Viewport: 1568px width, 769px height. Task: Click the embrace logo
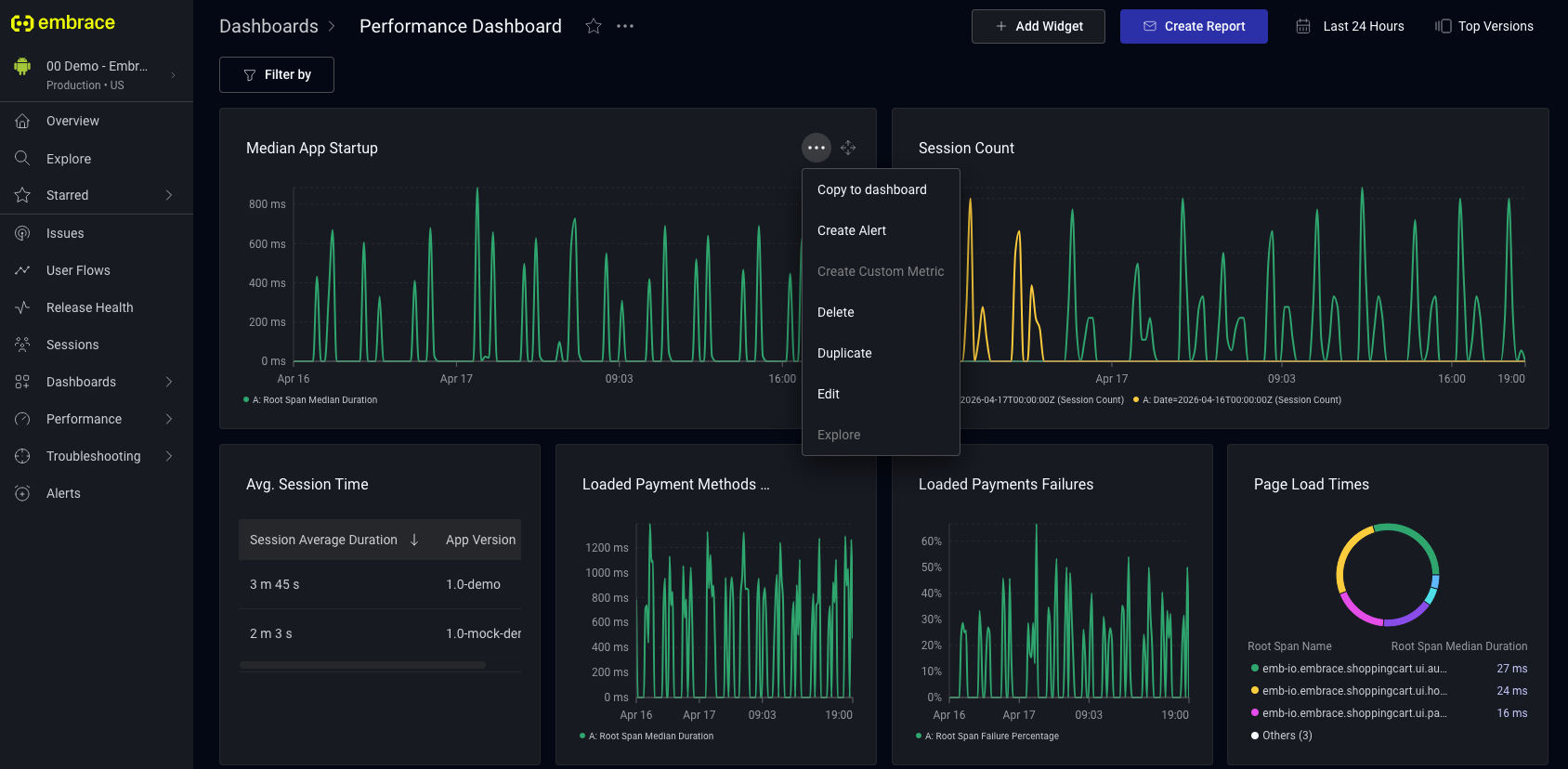[63, 23]
